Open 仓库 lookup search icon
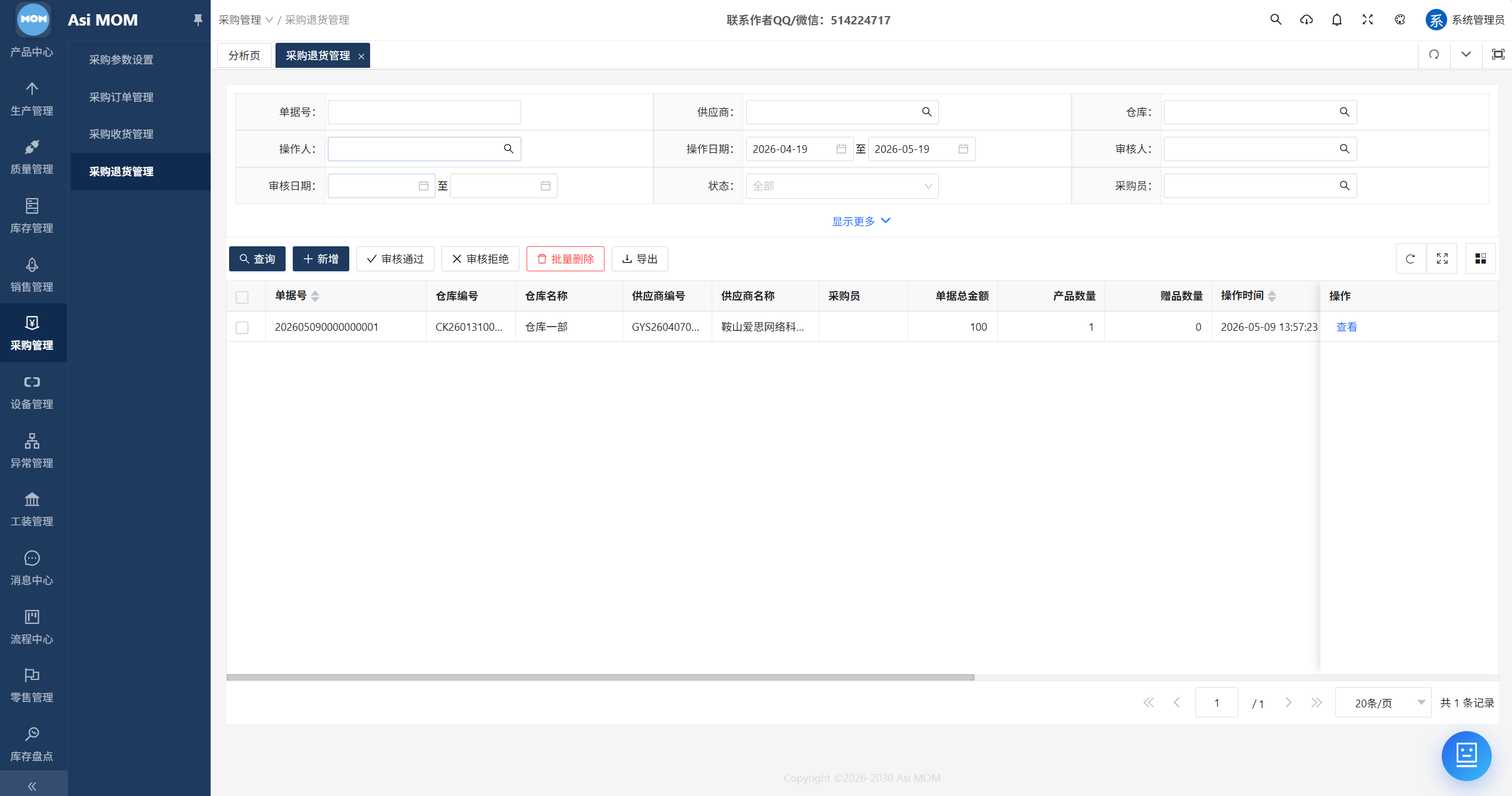The height and width of the screenshot is (796, 1512). click(x=1344, y=112)
